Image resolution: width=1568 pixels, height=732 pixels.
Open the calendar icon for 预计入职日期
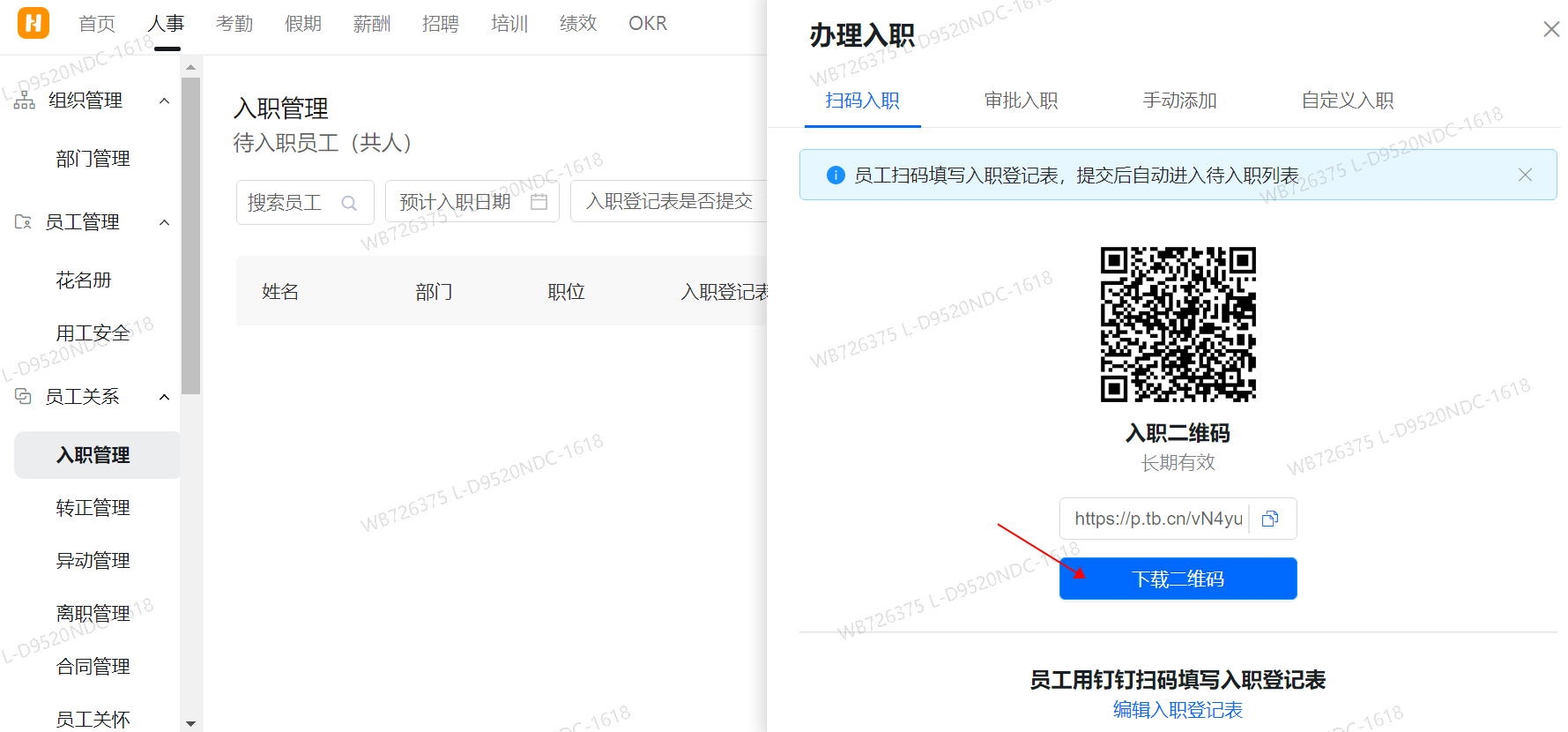pyautogui.click(x=539, y=202)
